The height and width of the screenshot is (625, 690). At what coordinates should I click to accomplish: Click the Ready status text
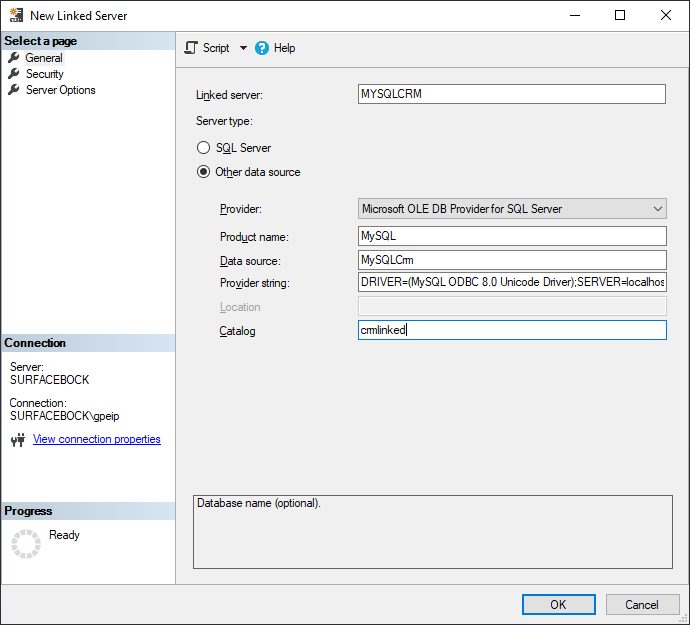(x=64, y=535)
